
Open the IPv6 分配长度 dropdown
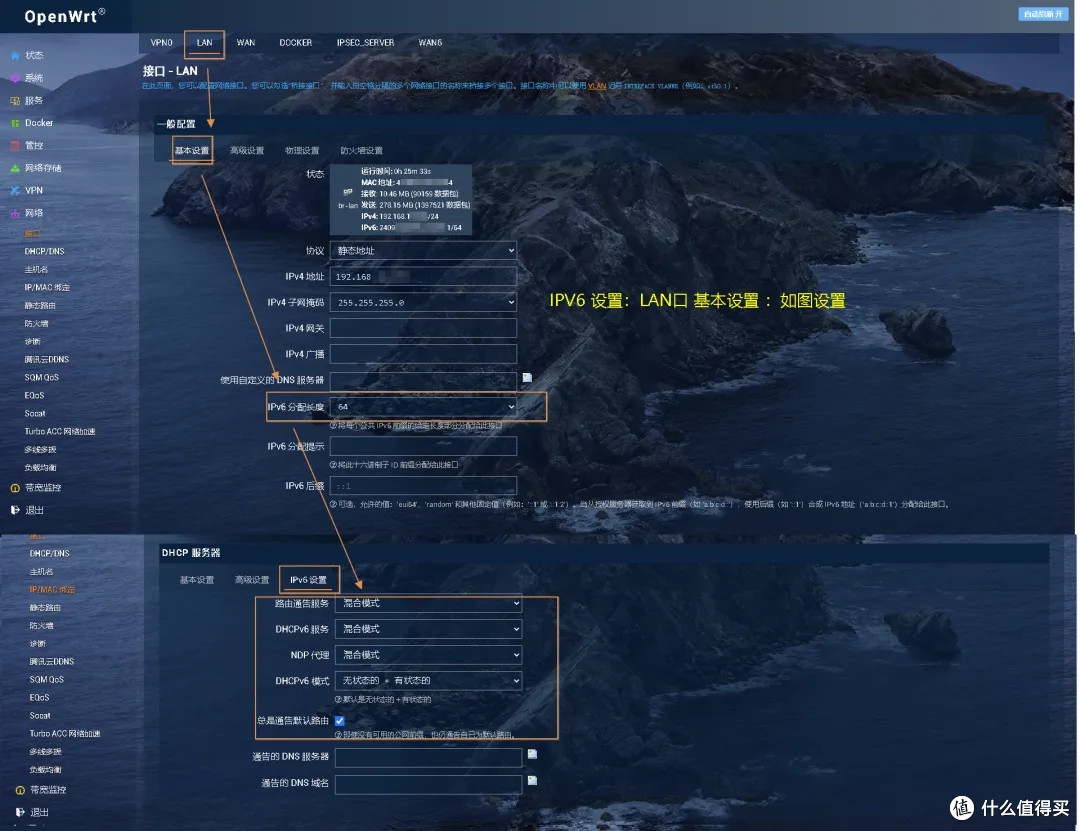(424, 407)
